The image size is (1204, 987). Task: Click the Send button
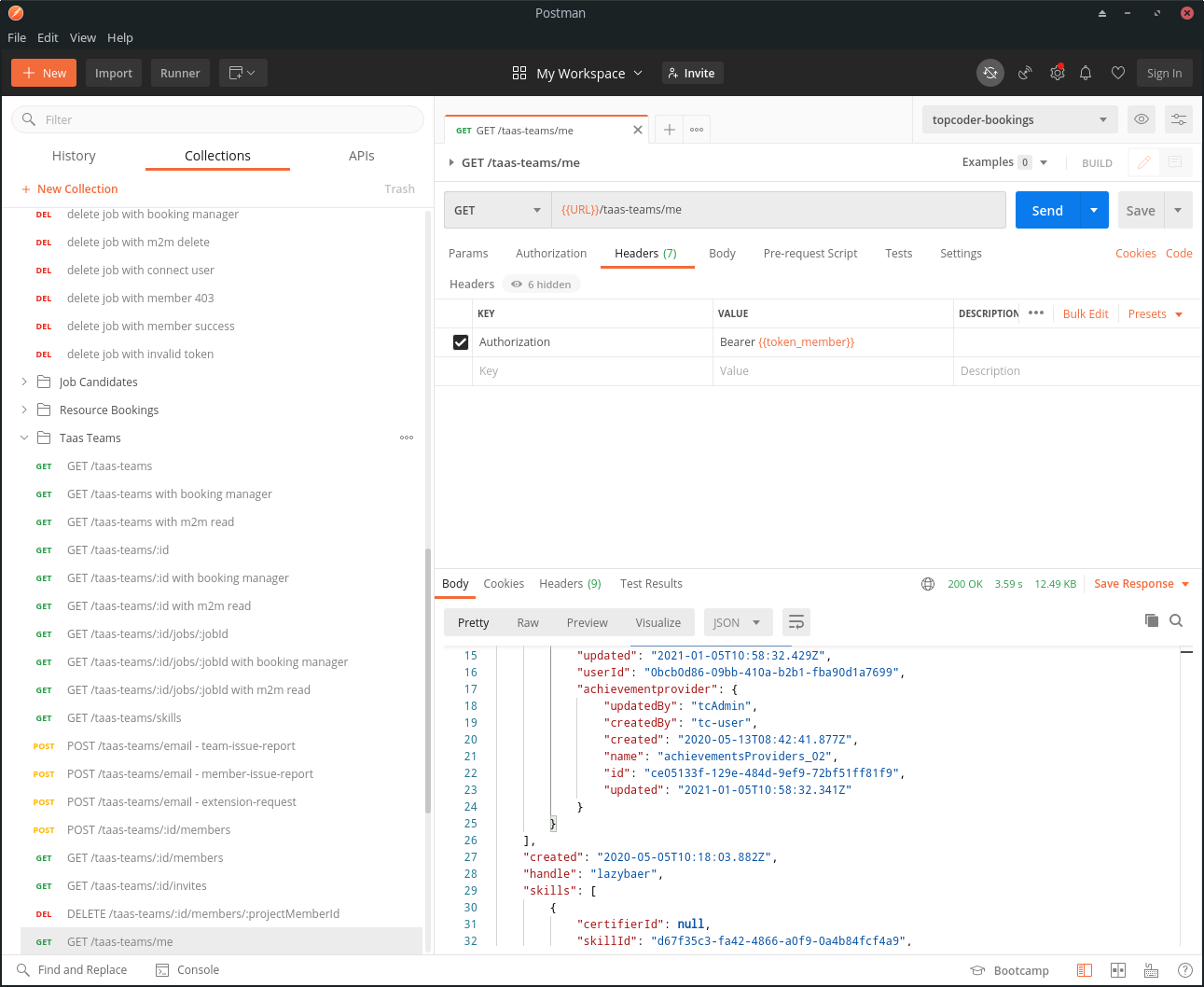tap(1047, 210)
